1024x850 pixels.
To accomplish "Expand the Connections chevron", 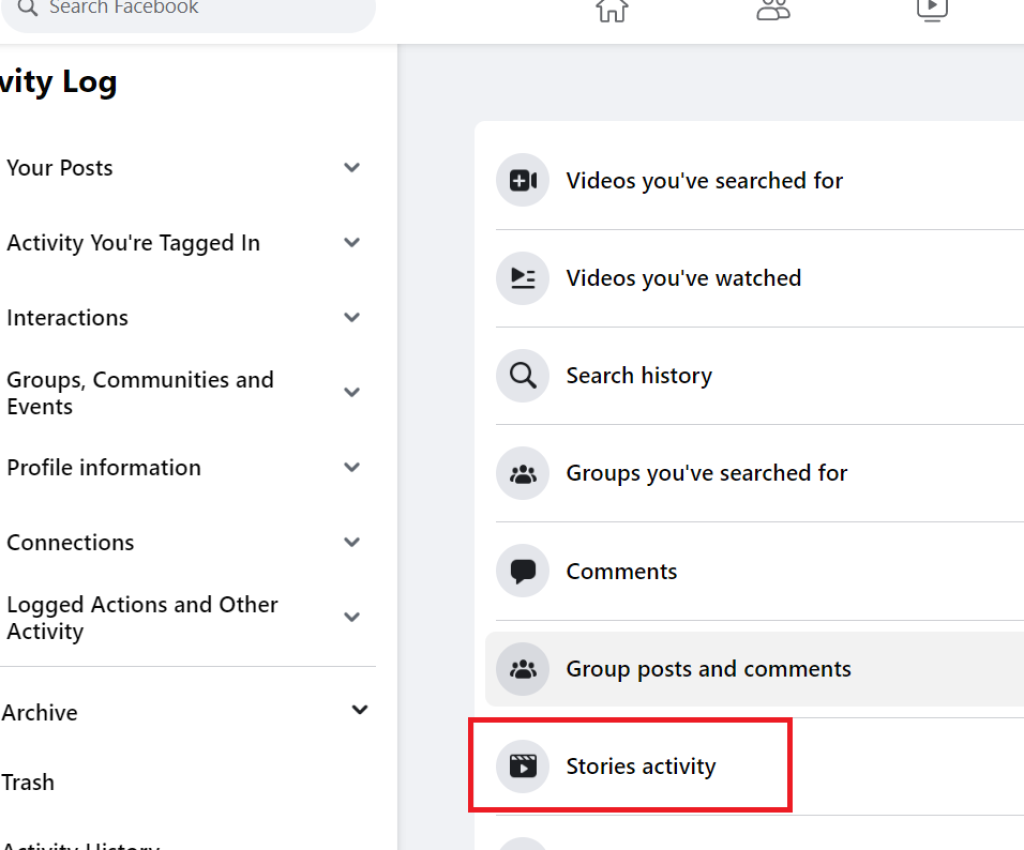I will (x=352, y=542).
